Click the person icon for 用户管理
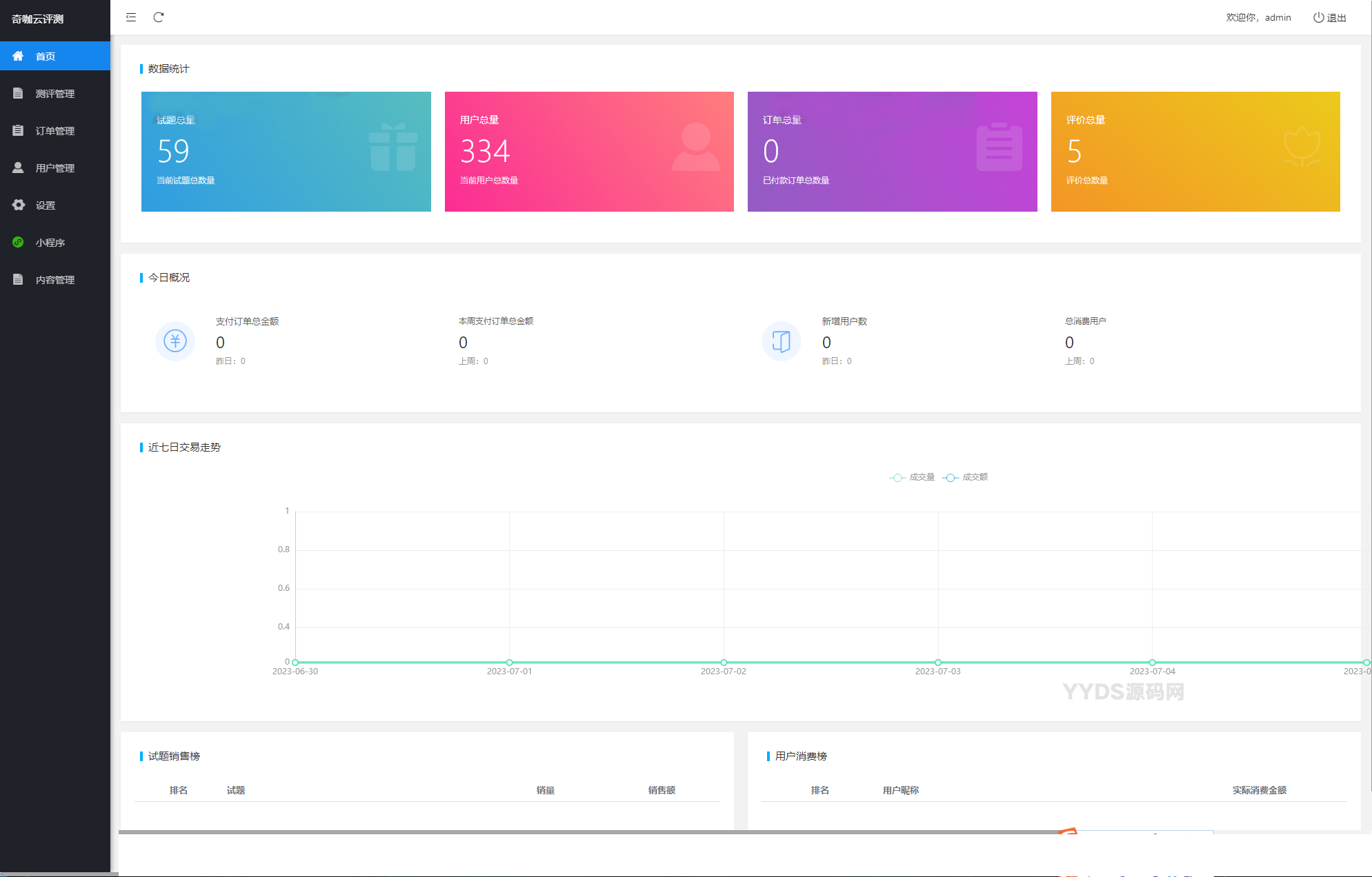Screen dimensions: 1372x877 [x=19, y=168]
